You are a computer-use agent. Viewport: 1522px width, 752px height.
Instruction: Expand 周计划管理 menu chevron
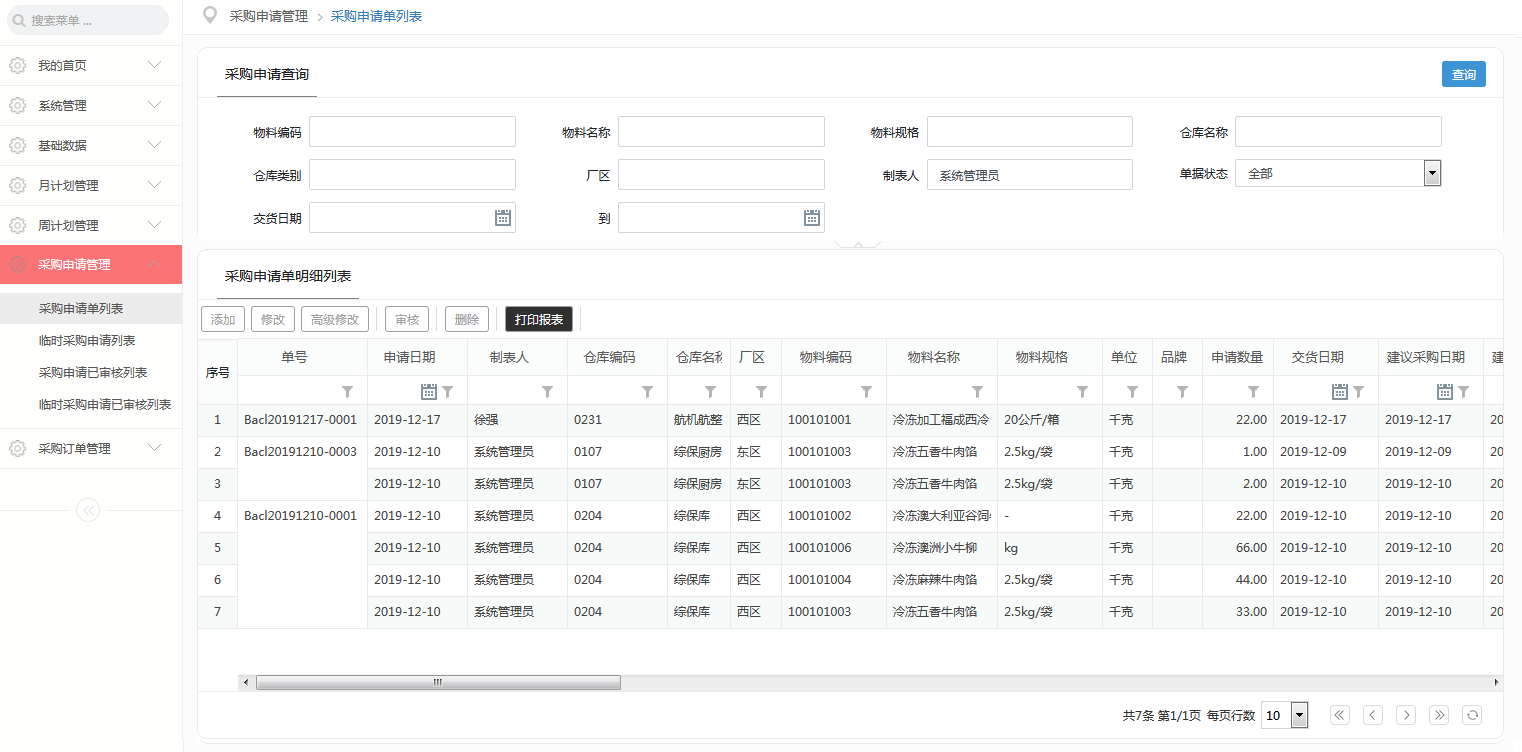click(154, 225)
